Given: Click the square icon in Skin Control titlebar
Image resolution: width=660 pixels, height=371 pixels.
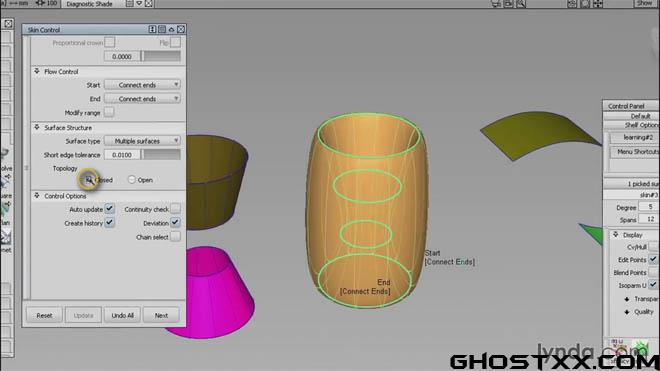Looking at the screenshot, I should click(x=162, y=29).
